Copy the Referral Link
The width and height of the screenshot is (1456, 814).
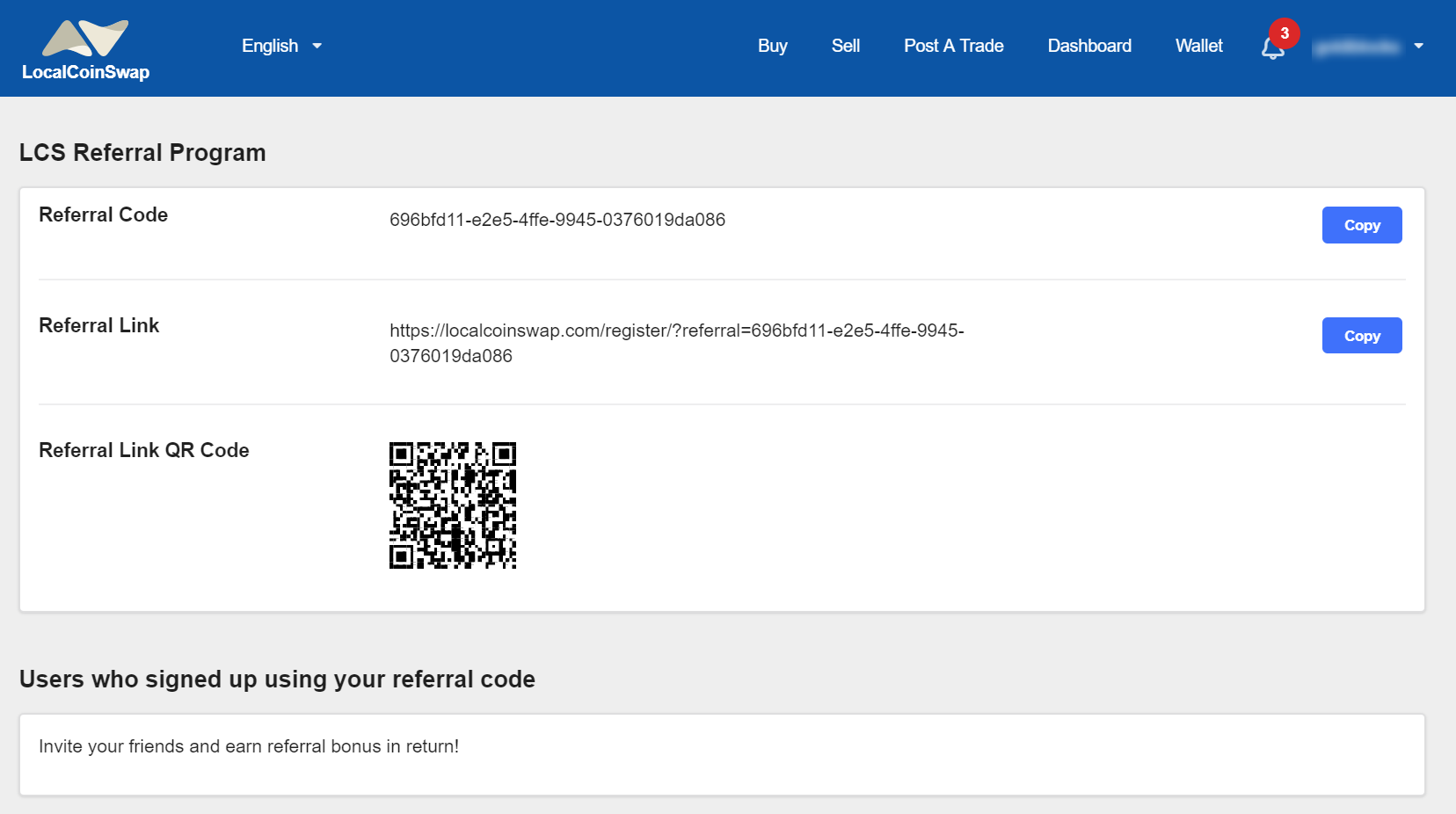[1362, 336]
